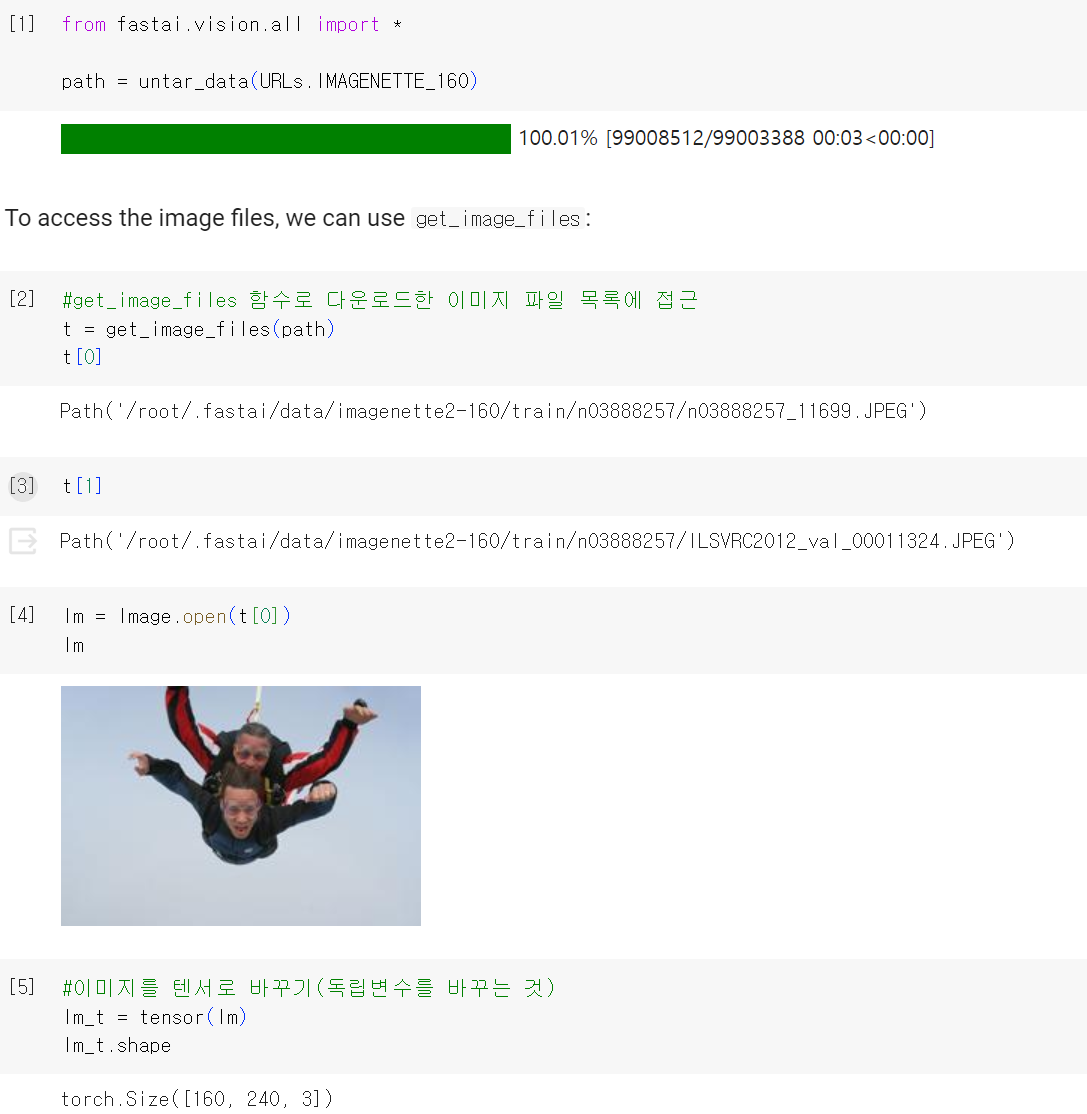The width and height of the screenshot is (1087, 1114).
Task: Click the t[1] code in cell 3
Action: (x=82, y=486)
